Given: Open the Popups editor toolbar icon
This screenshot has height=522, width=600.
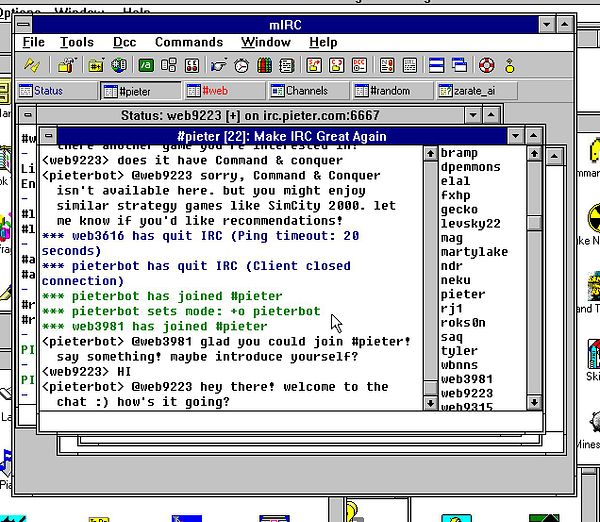Looking at the screenshot, I should click(169, 65).
